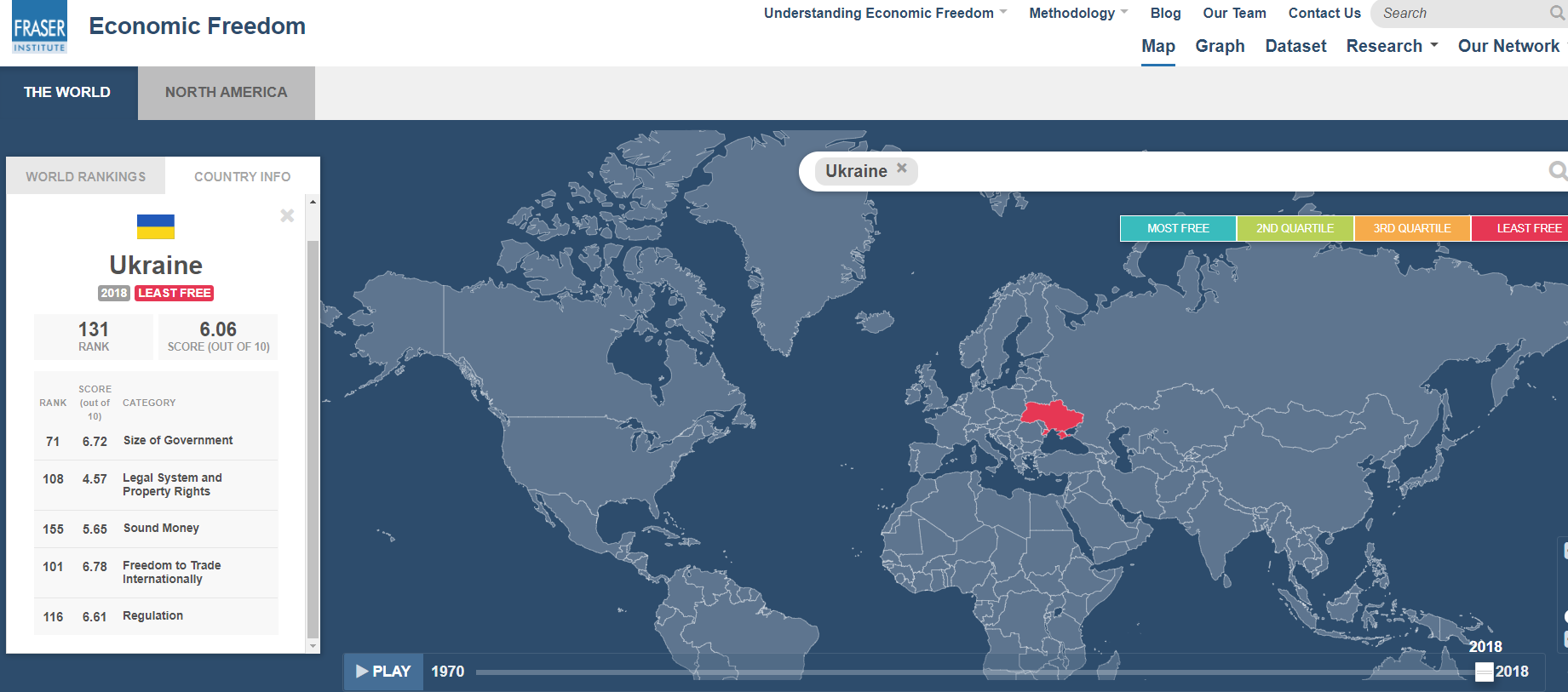The height and width of the screenshot is (692, 1568).
Task: Open the Our Team page
Action: [x=1234, y=13]
